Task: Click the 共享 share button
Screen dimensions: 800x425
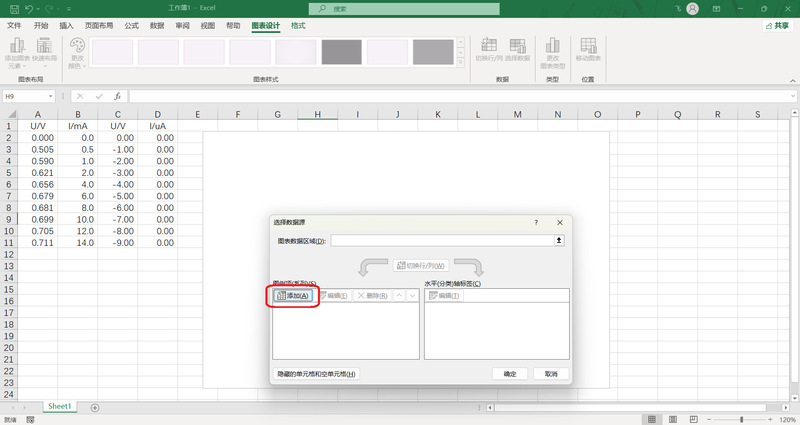Action: click(x=778, y=26)
